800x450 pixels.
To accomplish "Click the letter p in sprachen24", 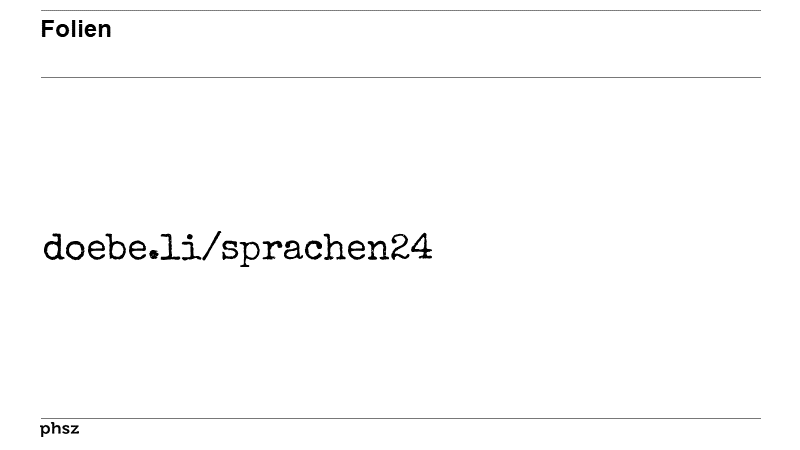I will (252, 252).
